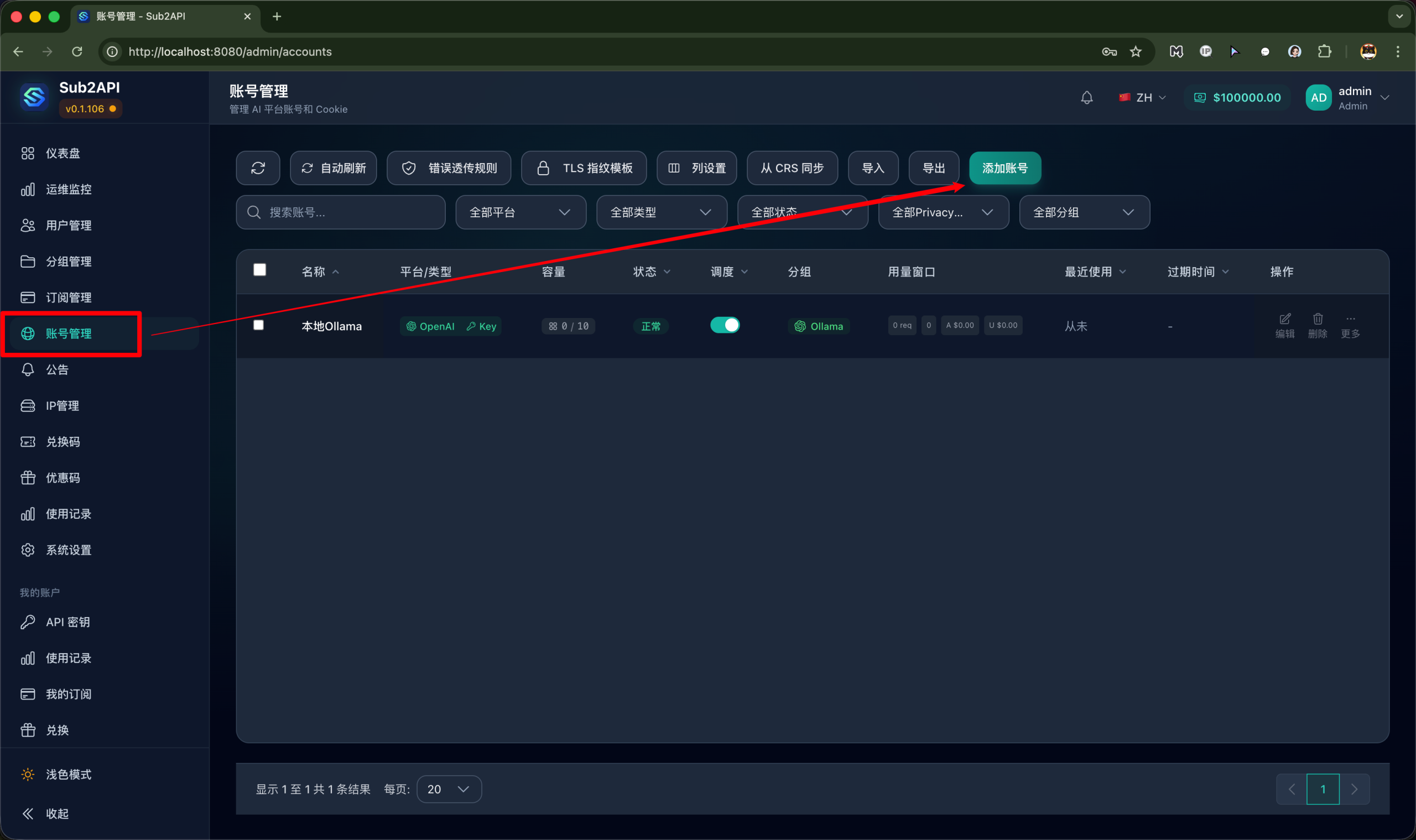Click the 从 CRS 同步 button

(792, 168)
